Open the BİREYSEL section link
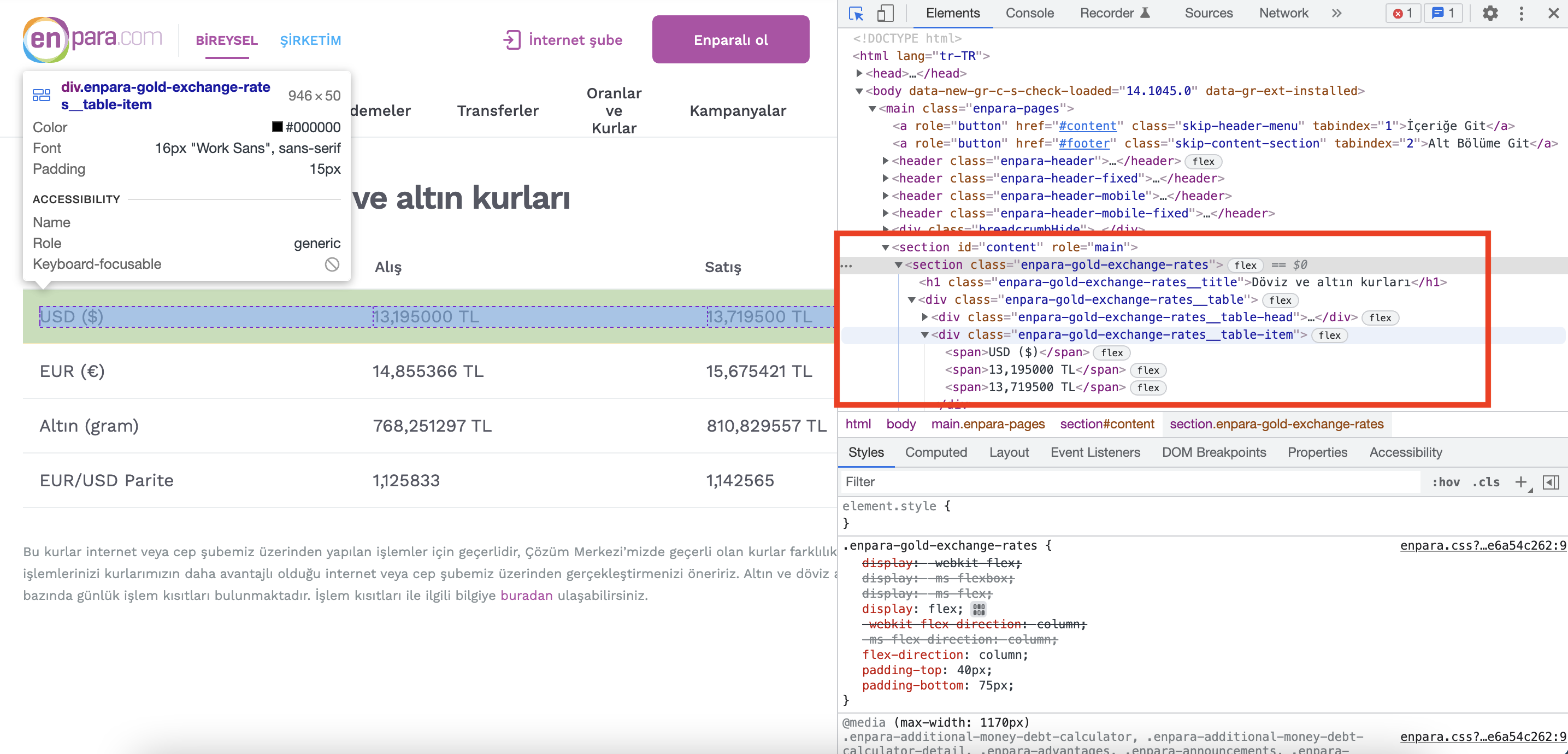Image resolution: width=1568 pixels, height=754 pixels. click(226, 41)
